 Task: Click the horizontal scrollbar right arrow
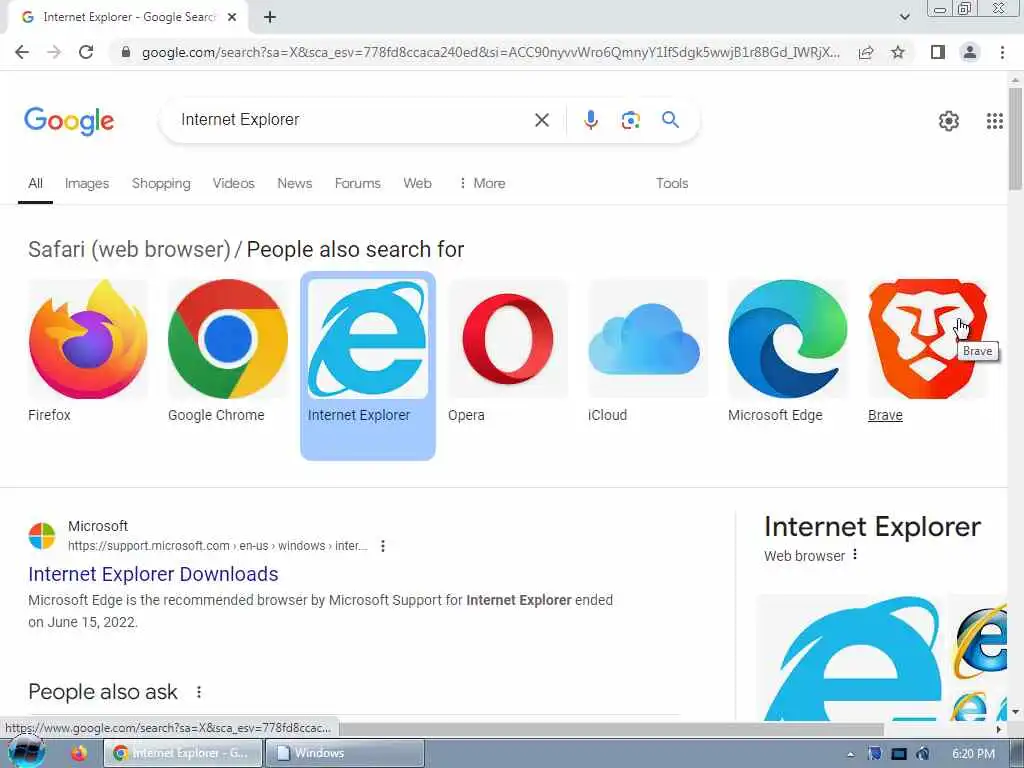click(999, 729)
